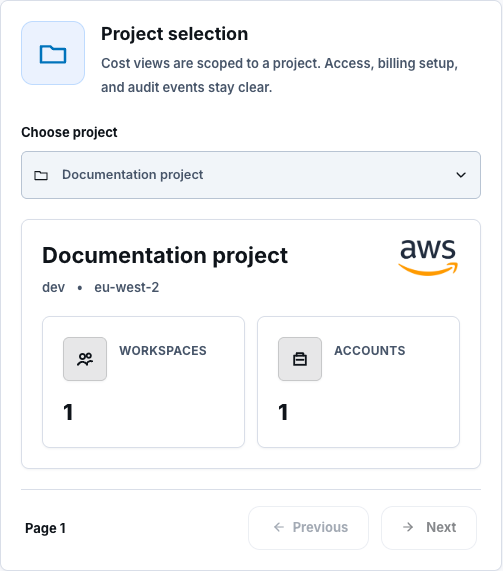The image size is (503, 571).
Task: Click the chevron arrow in the project dropdown
Action: pos(461,175)
